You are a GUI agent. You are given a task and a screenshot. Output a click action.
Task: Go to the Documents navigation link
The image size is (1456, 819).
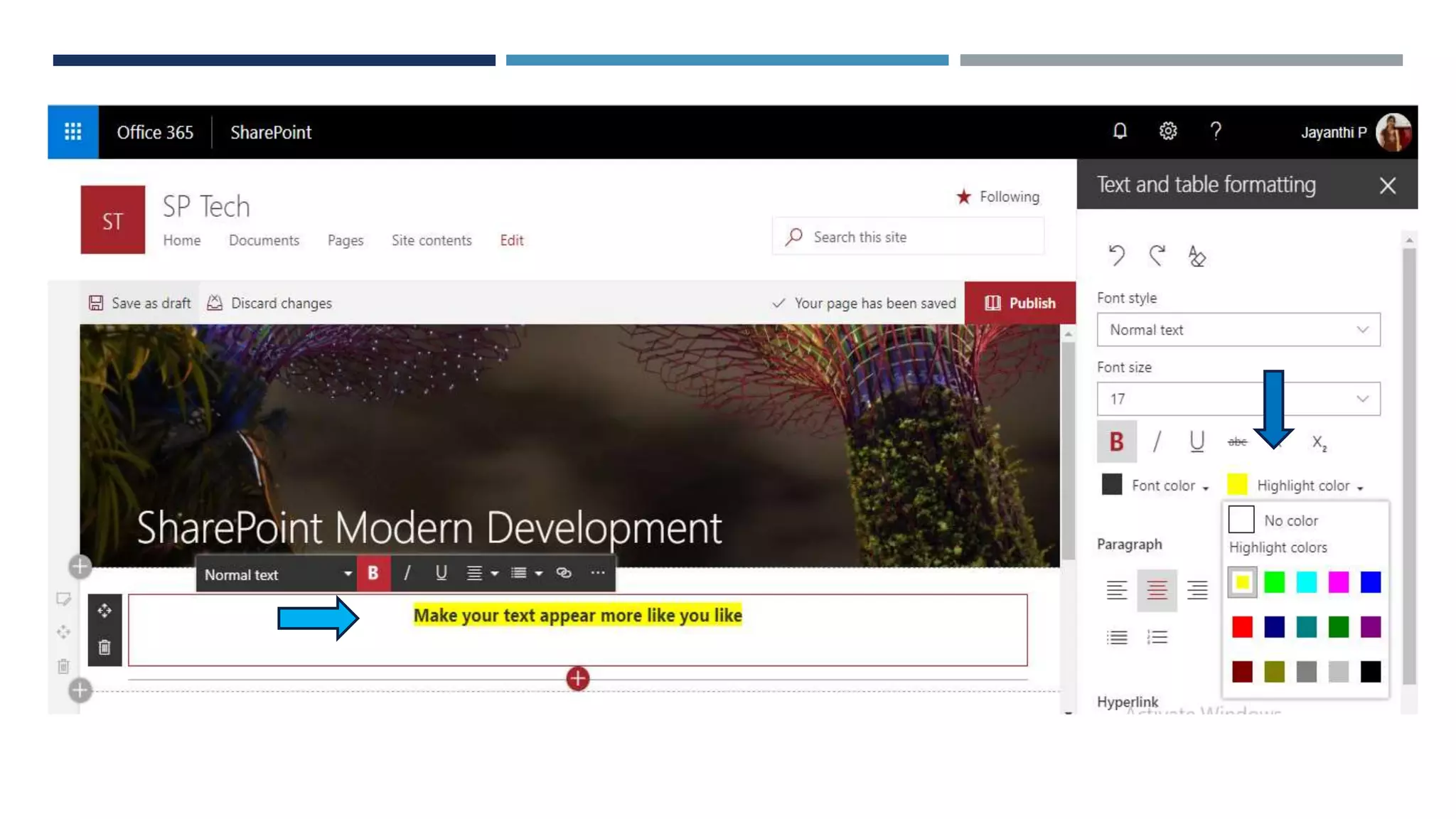(x=264, y=240)
